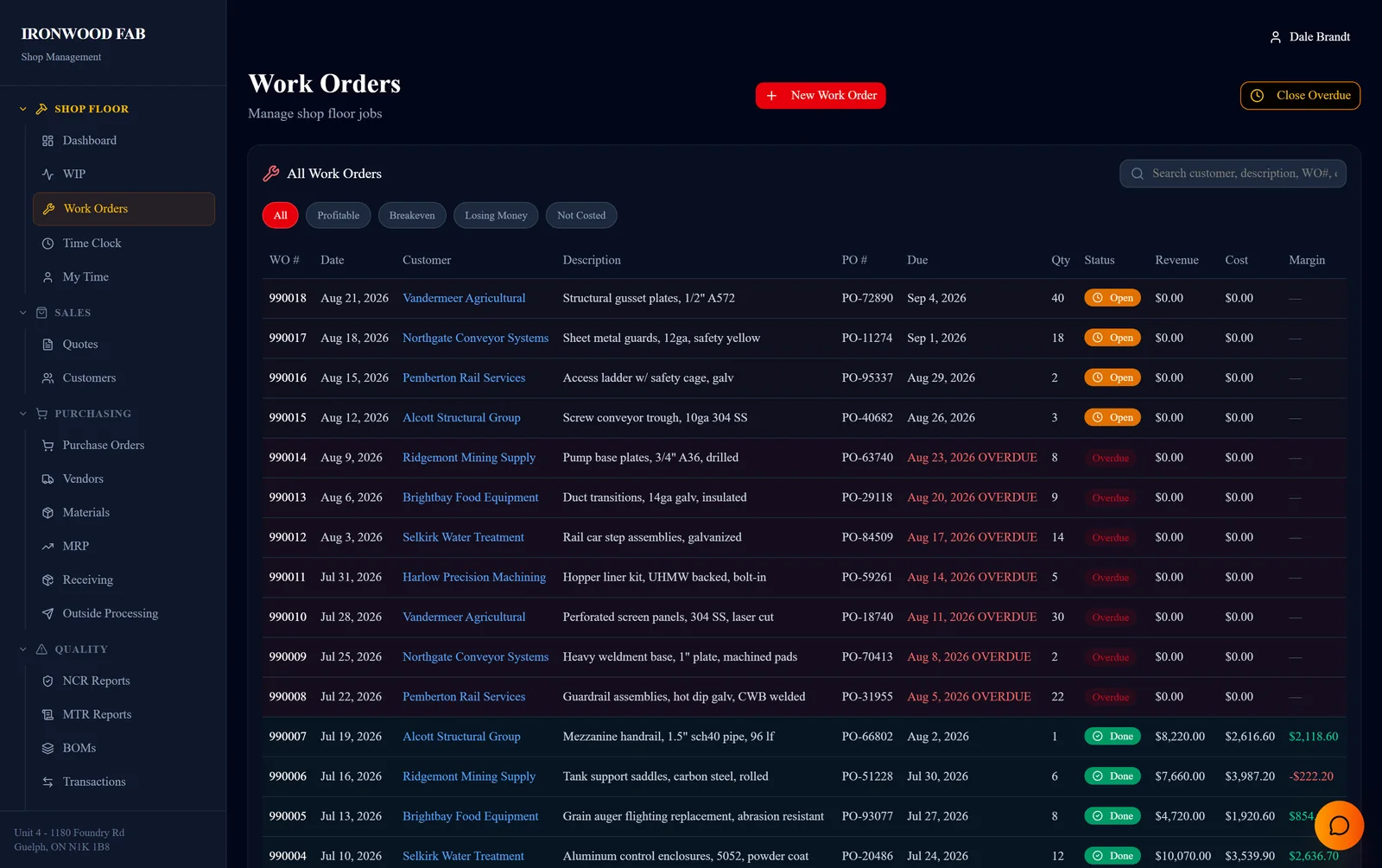Click the Revenue column header
1382x868 pixels.
click(x=1176, y=261)
